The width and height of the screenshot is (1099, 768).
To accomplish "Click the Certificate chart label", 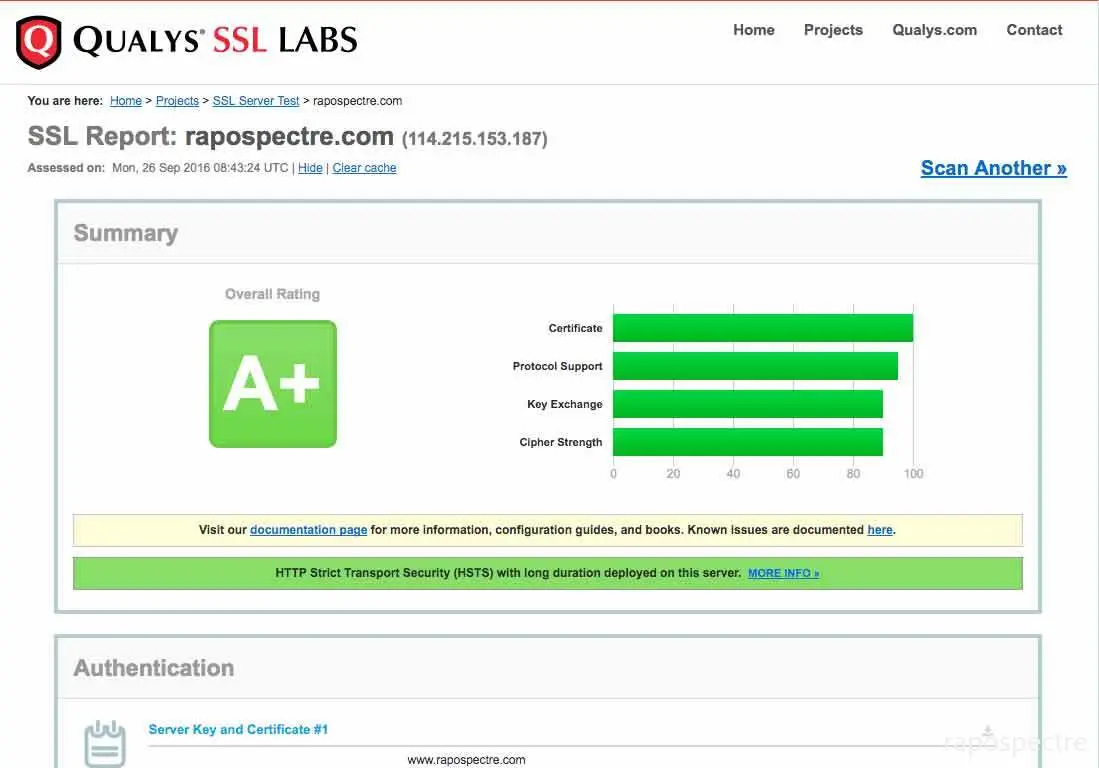I will (575, 328).
